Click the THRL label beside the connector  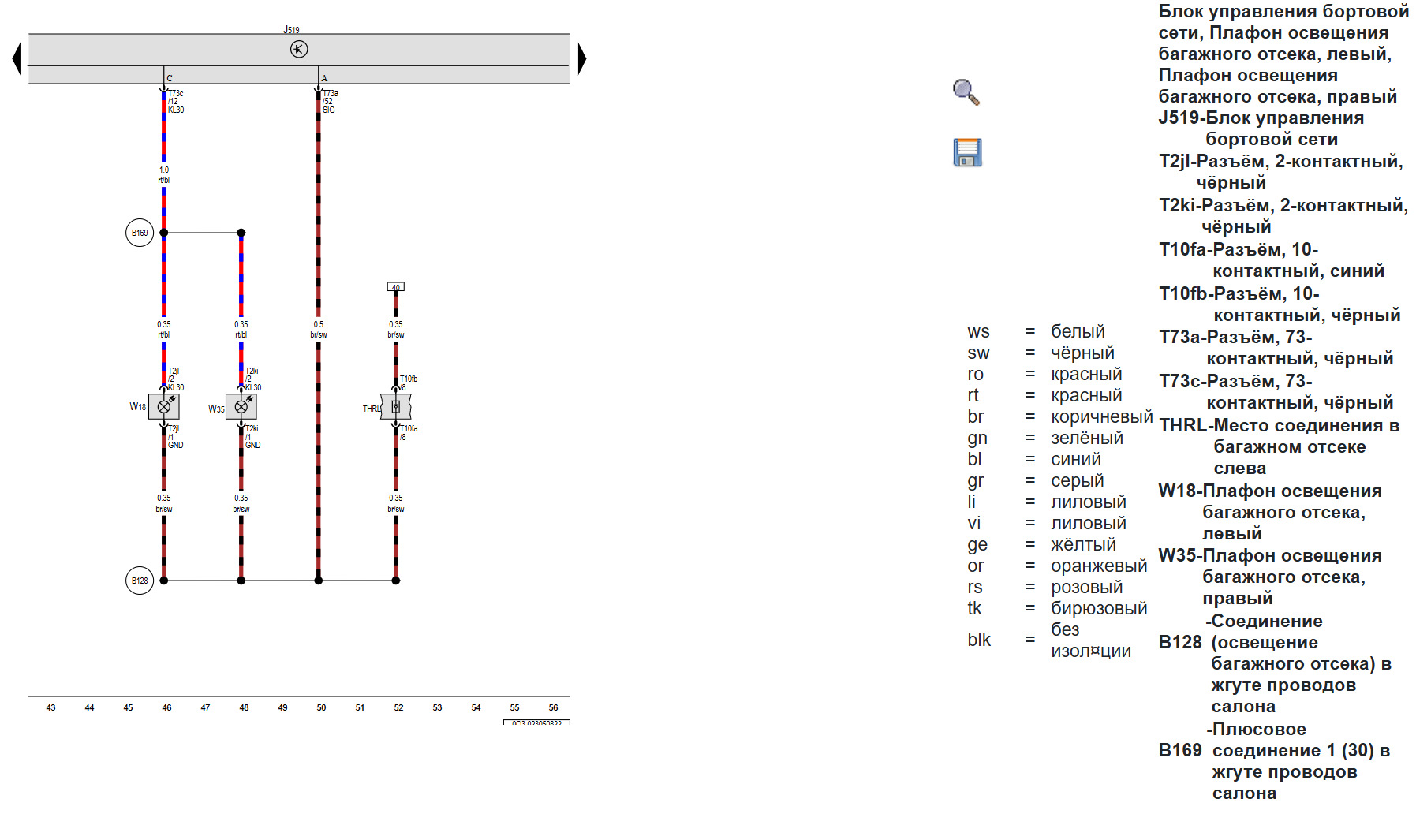coord(371,409)
